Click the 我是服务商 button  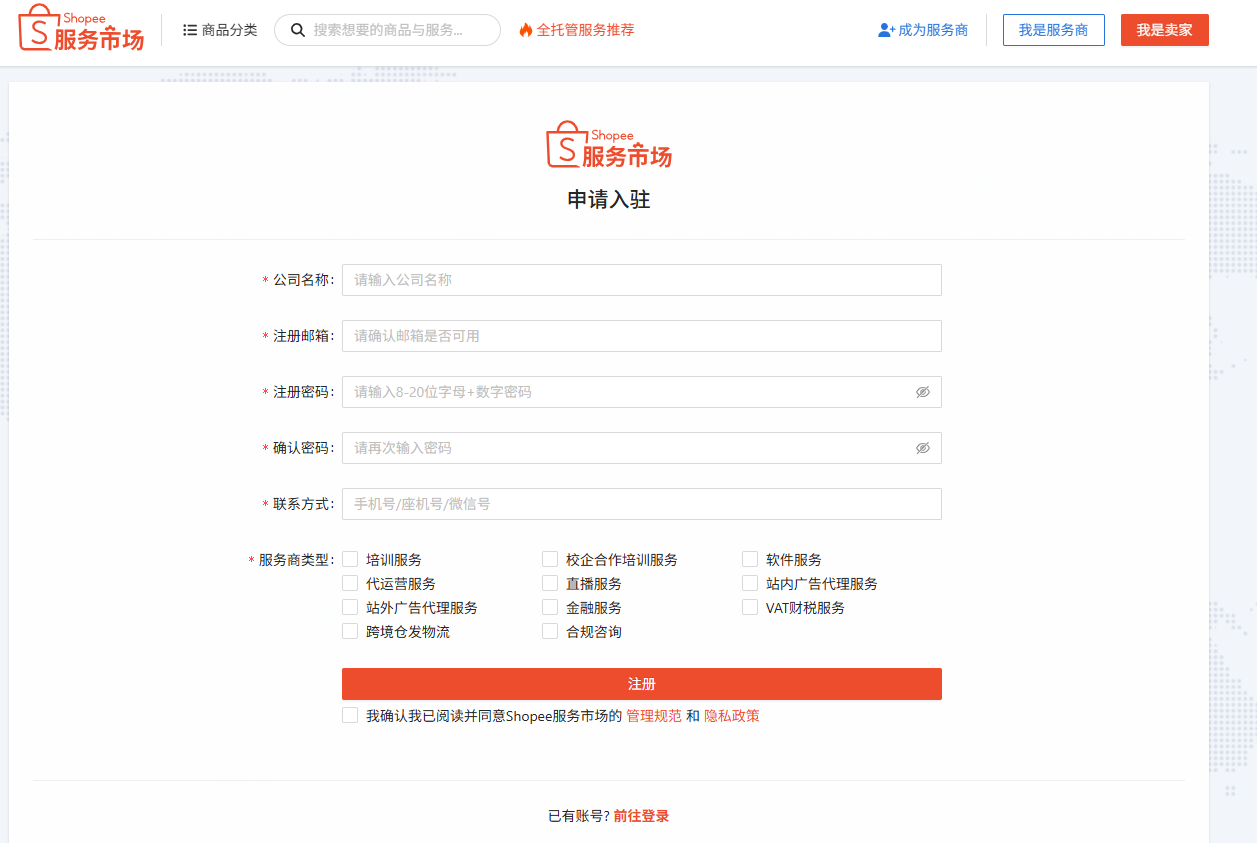pyautogui.click(x=1054, y=30)
